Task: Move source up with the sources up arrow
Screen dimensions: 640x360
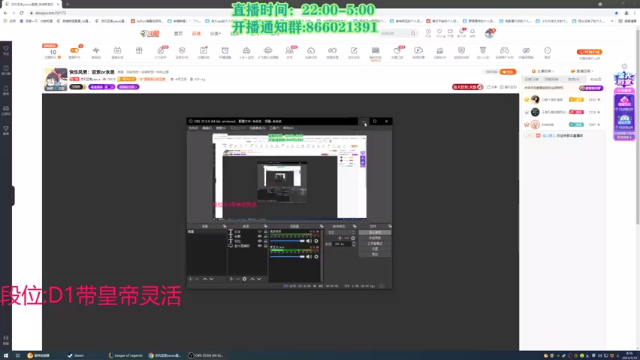Action: coord(252,279)
